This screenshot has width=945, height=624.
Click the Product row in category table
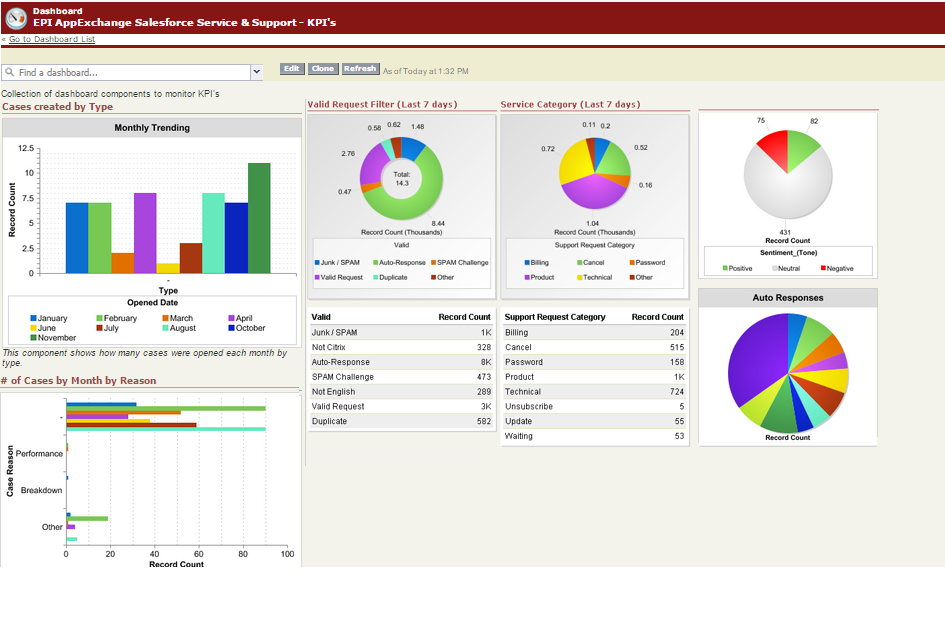pos(595,377)
